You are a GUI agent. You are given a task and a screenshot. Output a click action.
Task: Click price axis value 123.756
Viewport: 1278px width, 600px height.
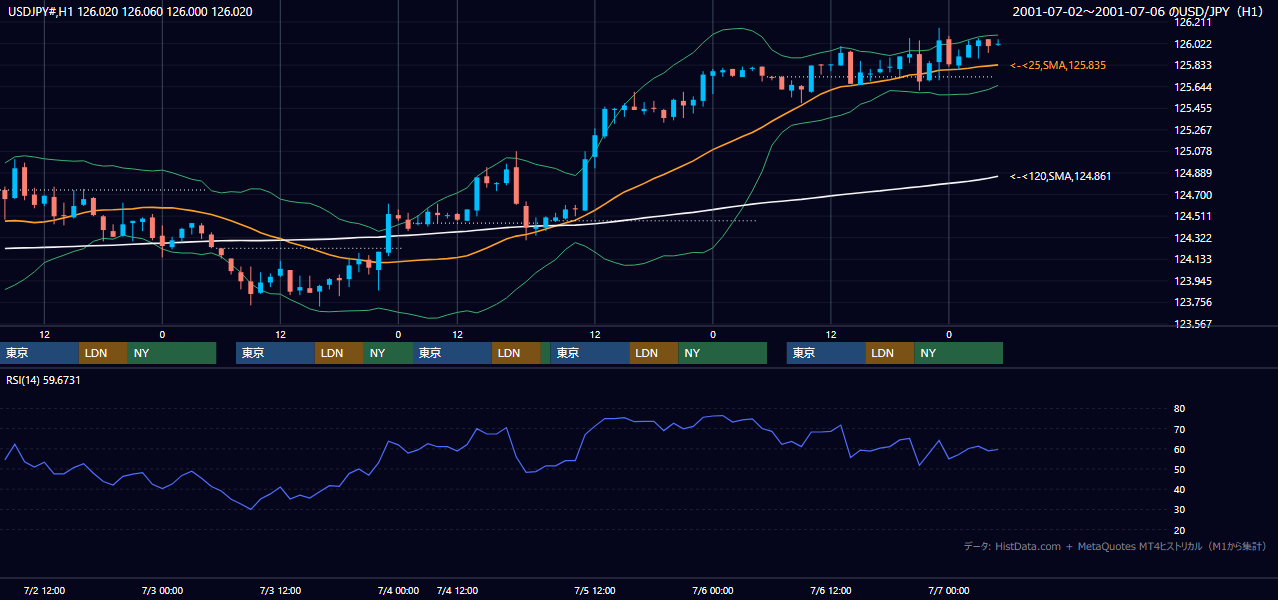click(1193, 303)
